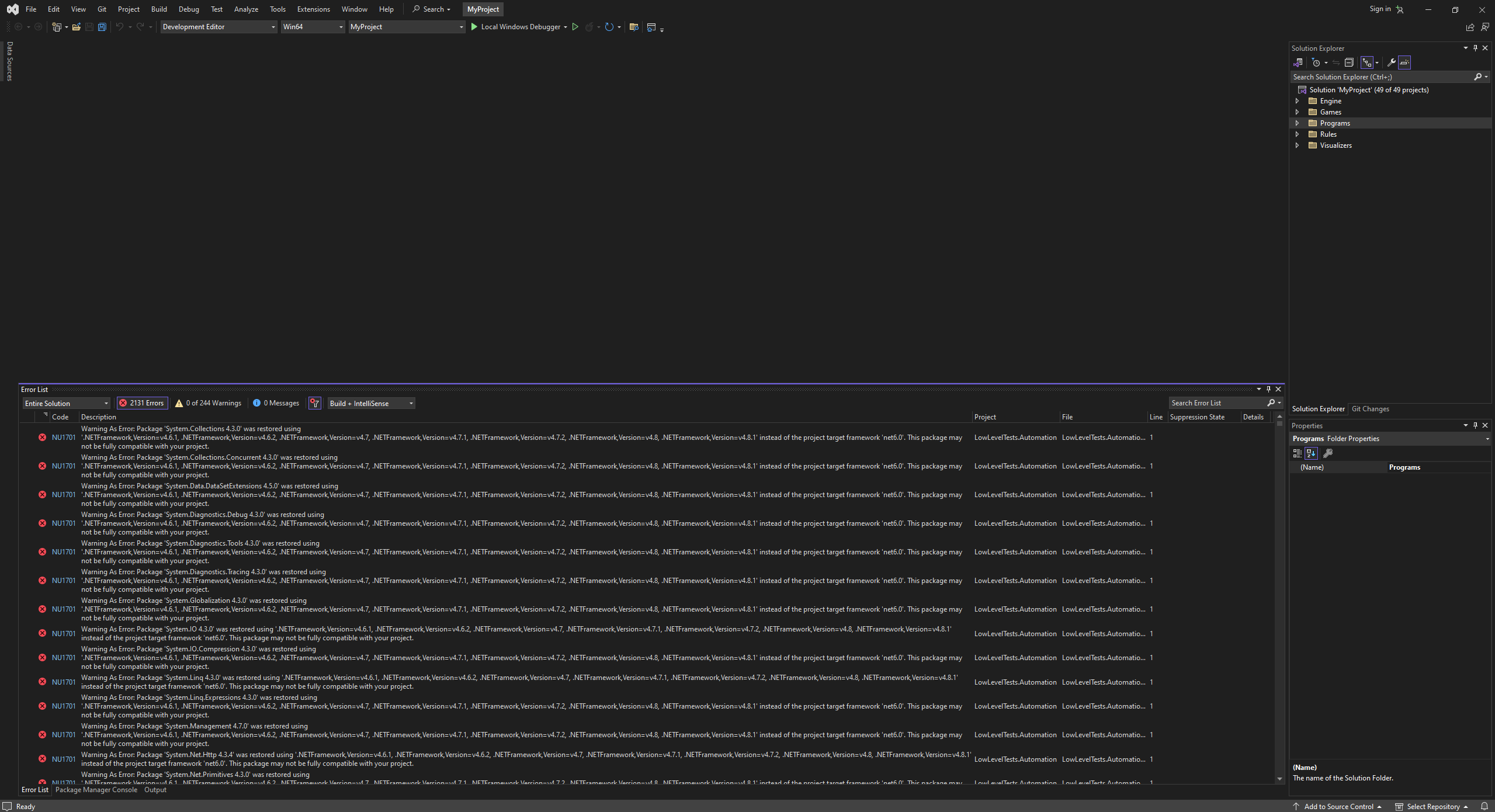Toggle the 0 Messages filter

(276, 403)
